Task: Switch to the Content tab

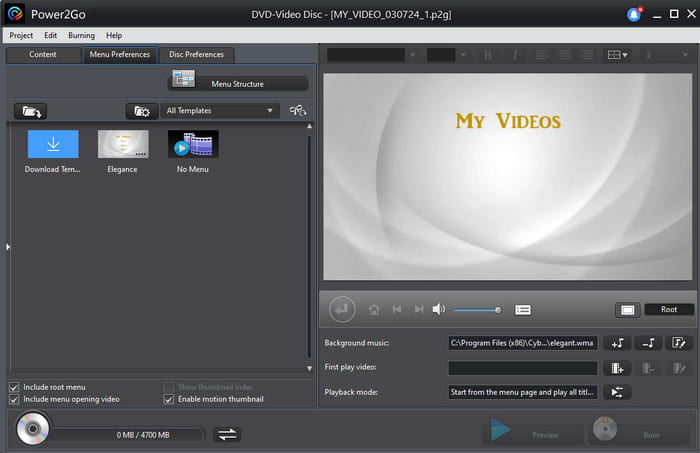Action: pos(43,54)
